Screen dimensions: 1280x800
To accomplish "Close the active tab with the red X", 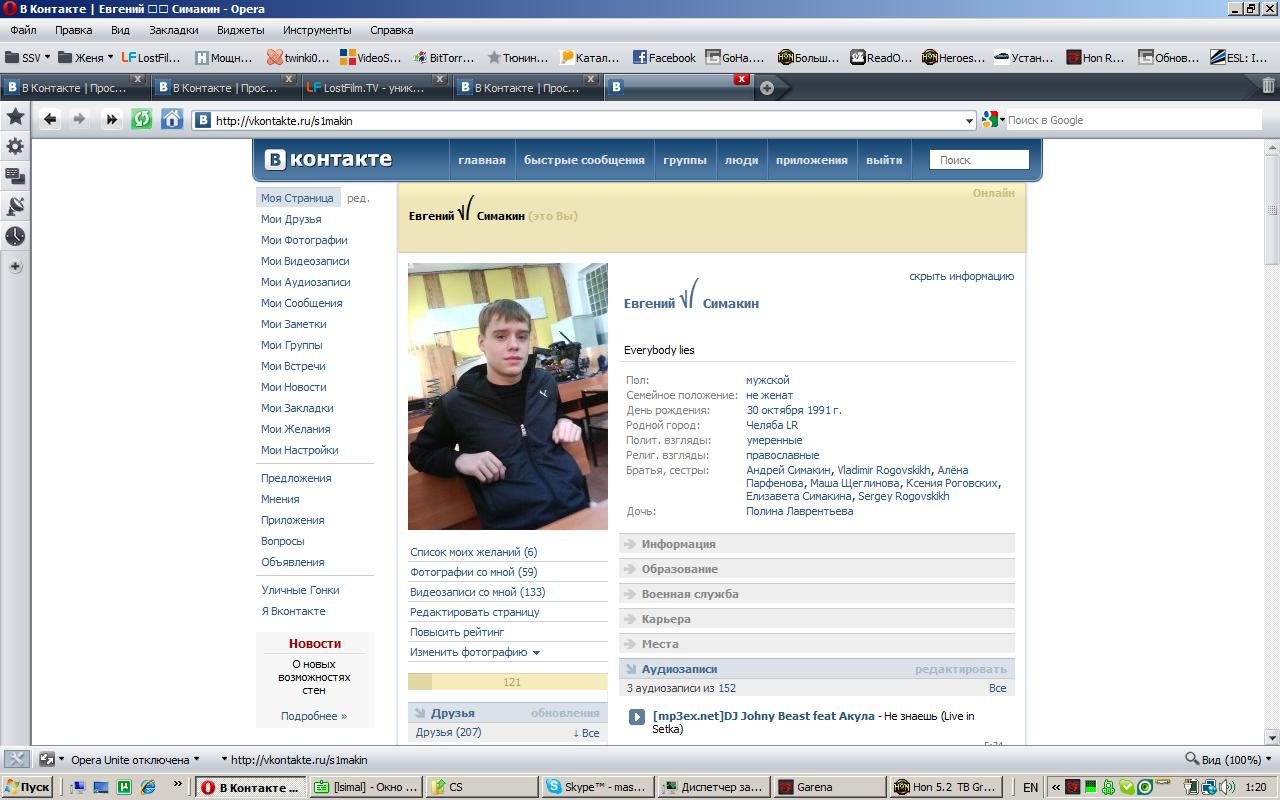I will (x=741, y=79).
